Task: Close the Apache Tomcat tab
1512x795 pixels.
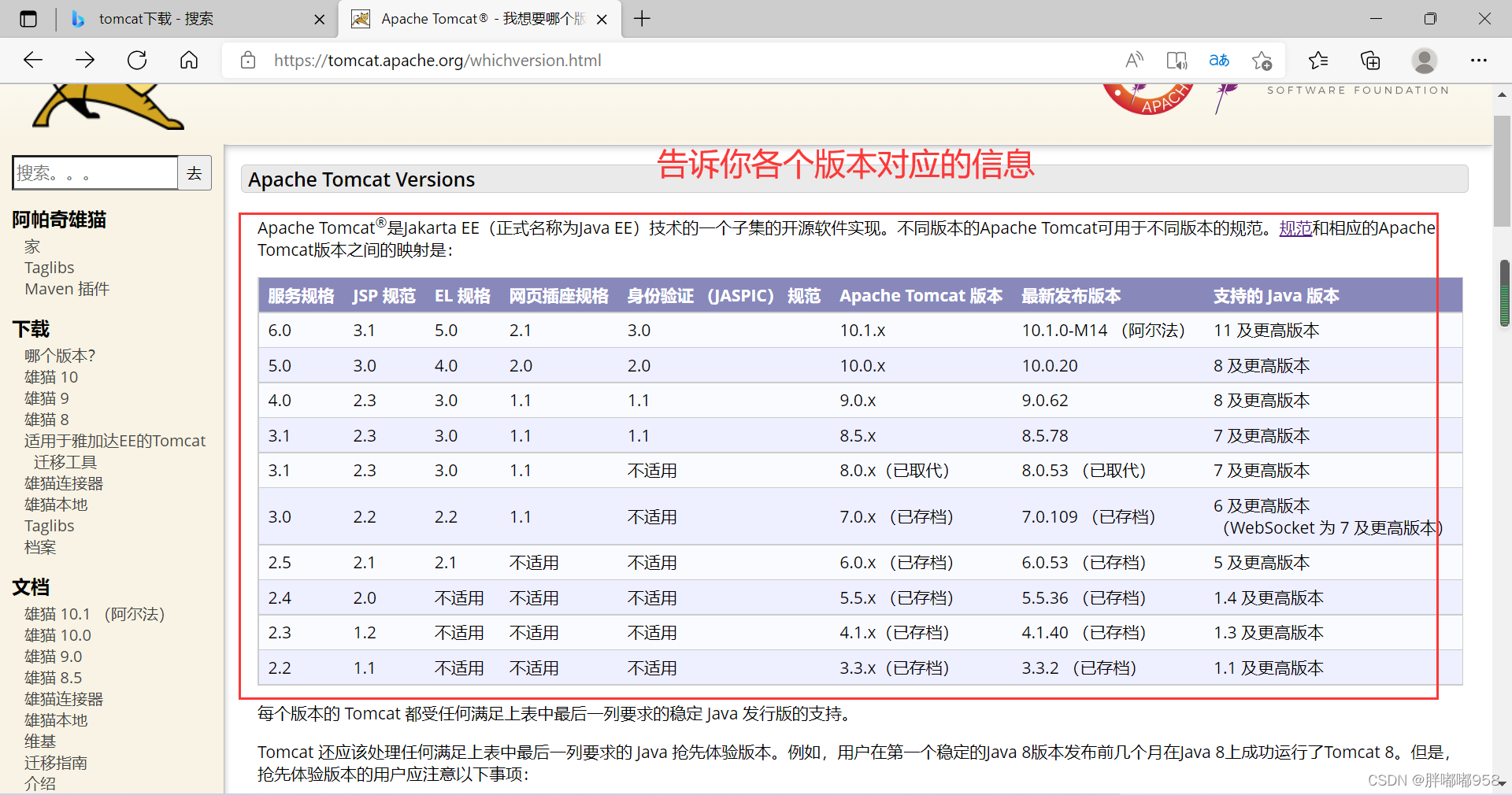Action: [602, 20]
